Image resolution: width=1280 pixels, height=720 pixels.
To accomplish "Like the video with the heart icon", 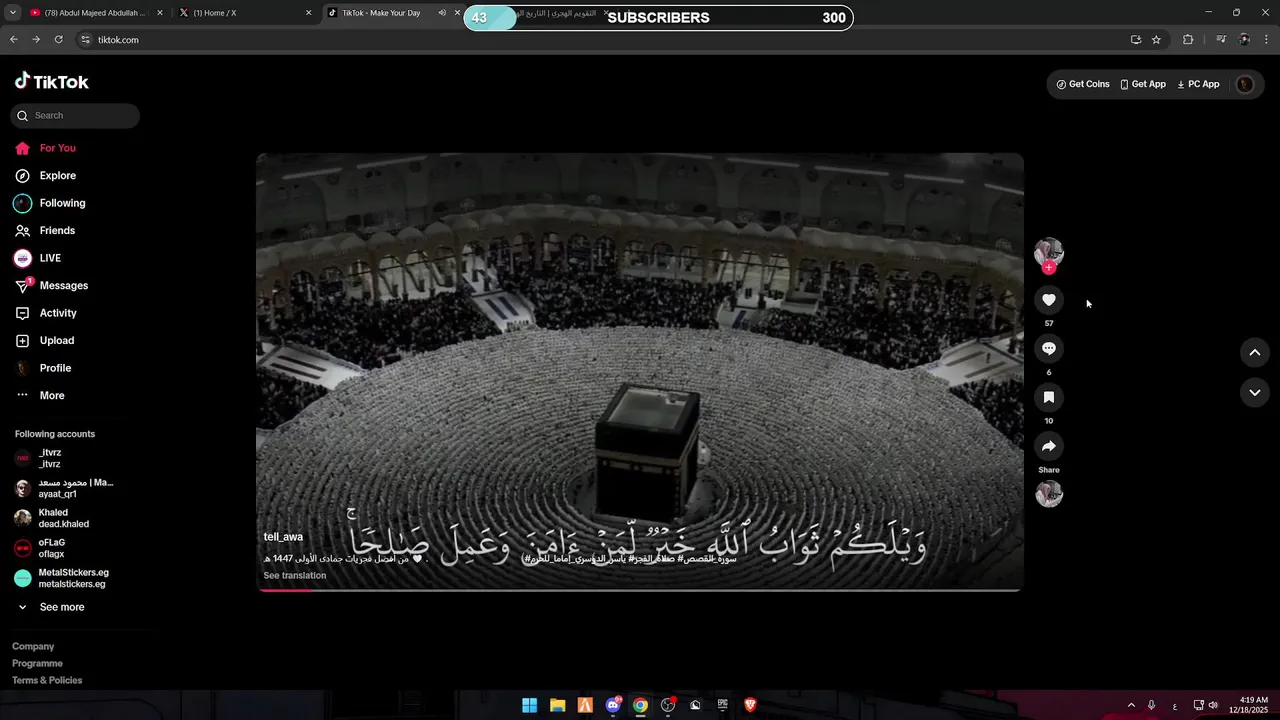I will pyautogui.click(x=1049, y=300).
